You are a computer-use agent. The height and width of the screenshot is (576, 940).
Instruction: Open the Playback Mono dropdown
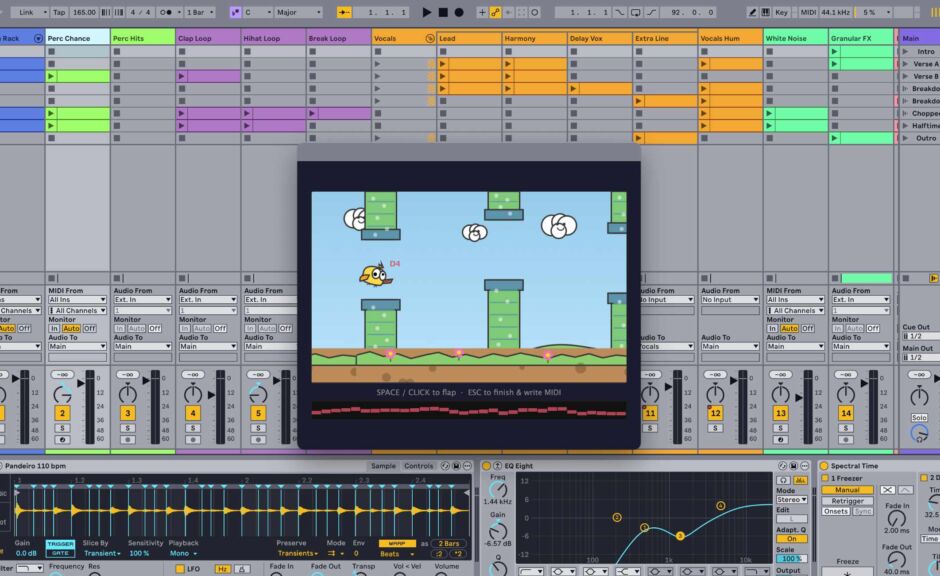(x=182, y=553)
